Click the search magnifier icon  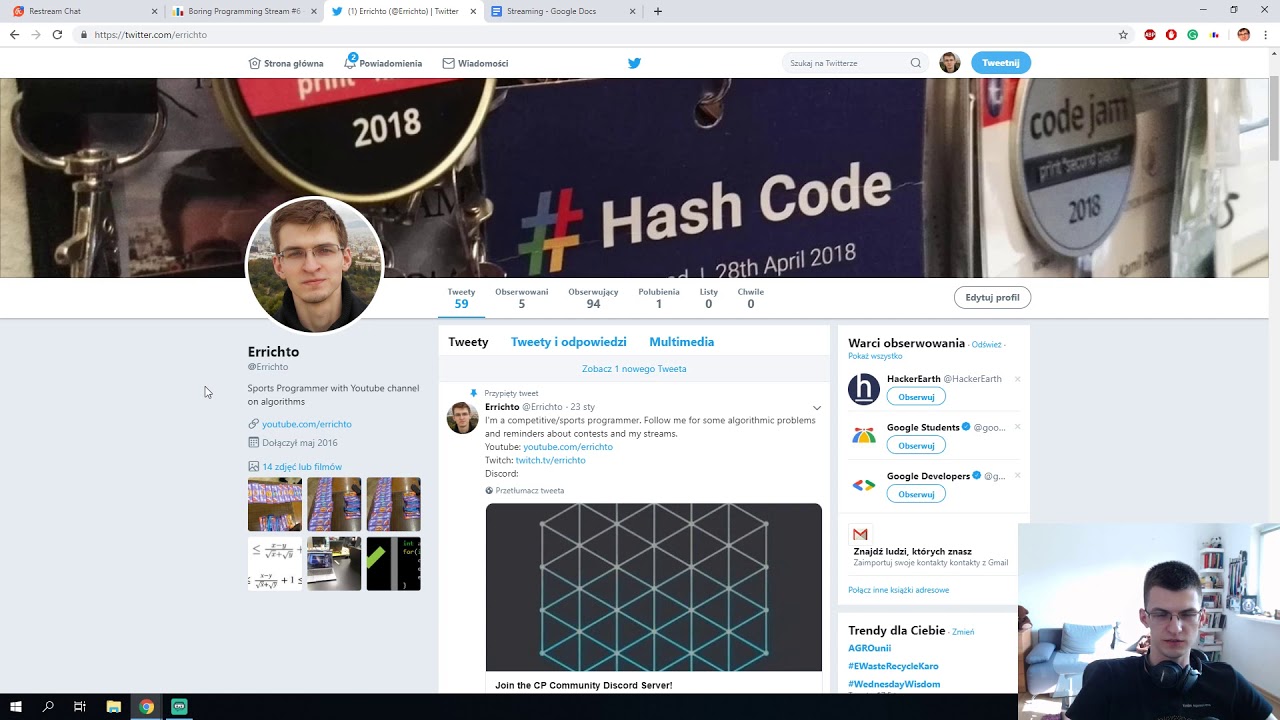pos(915,63)
